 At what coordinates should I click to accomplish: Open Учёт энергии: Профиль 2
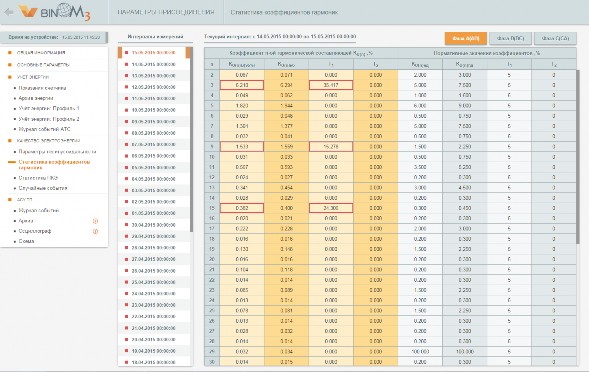49,119
